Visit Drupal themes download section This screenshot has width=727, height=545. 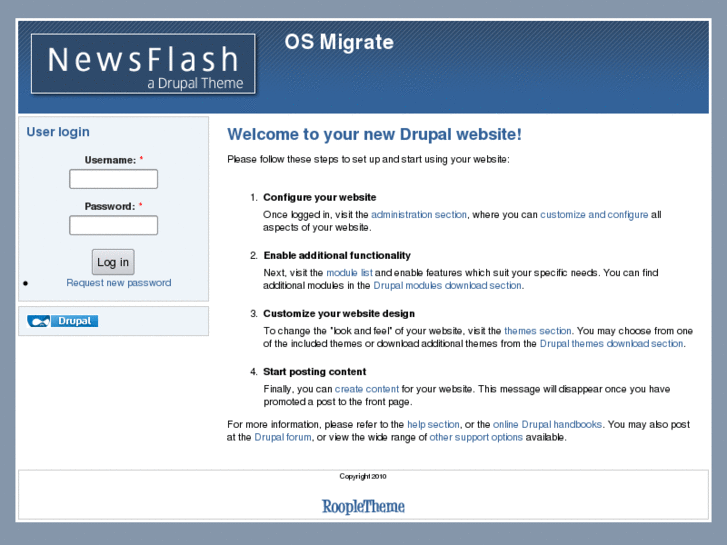point(611,344)
